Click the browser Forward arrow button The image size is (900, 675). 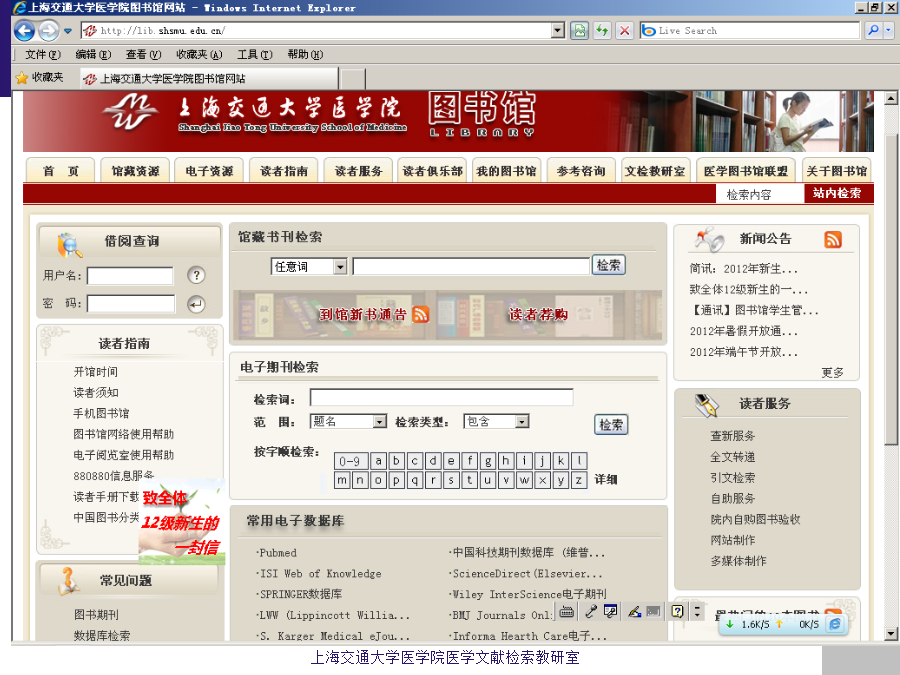coord(48,30)
